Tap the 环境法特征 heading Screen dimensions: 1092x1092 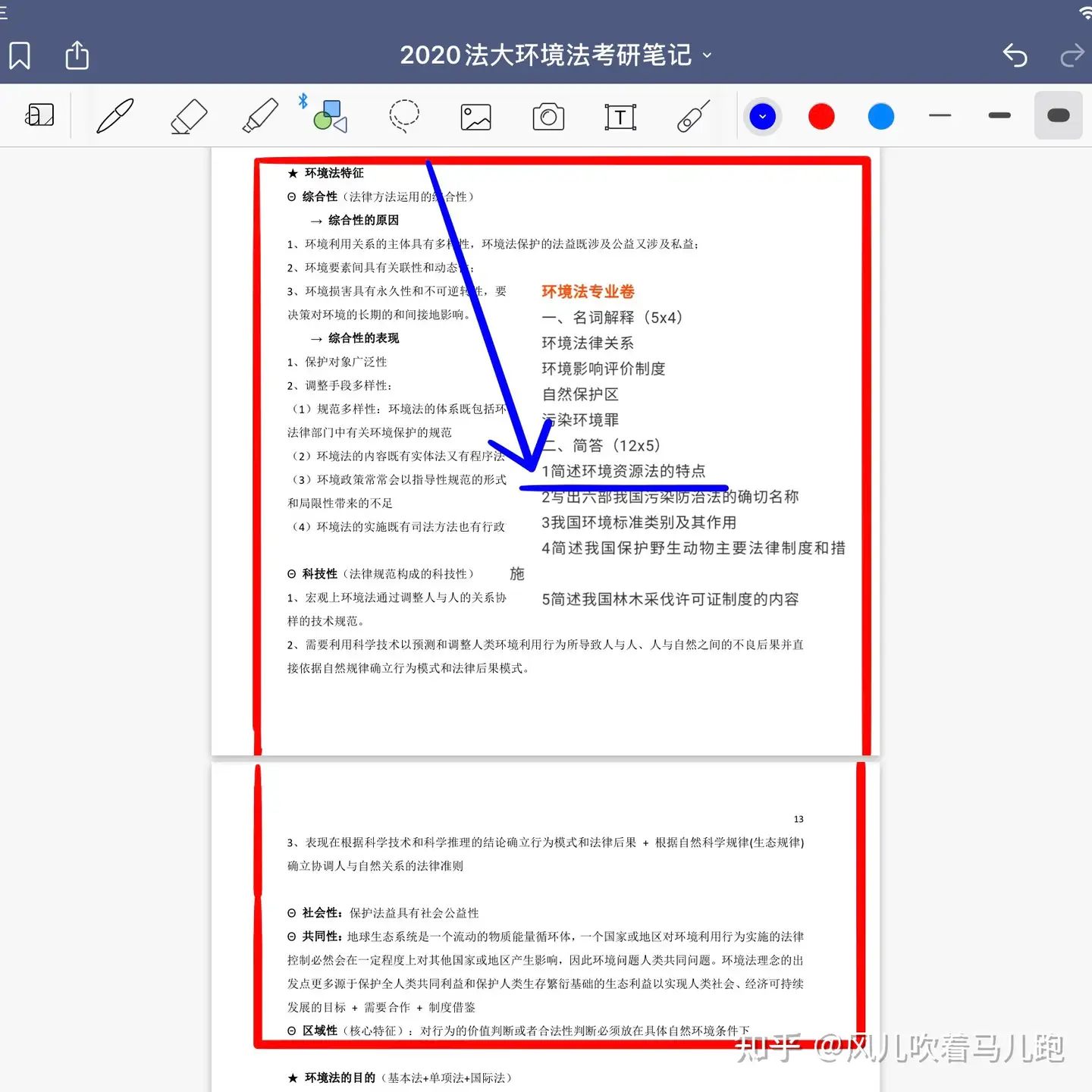(334, 173)
